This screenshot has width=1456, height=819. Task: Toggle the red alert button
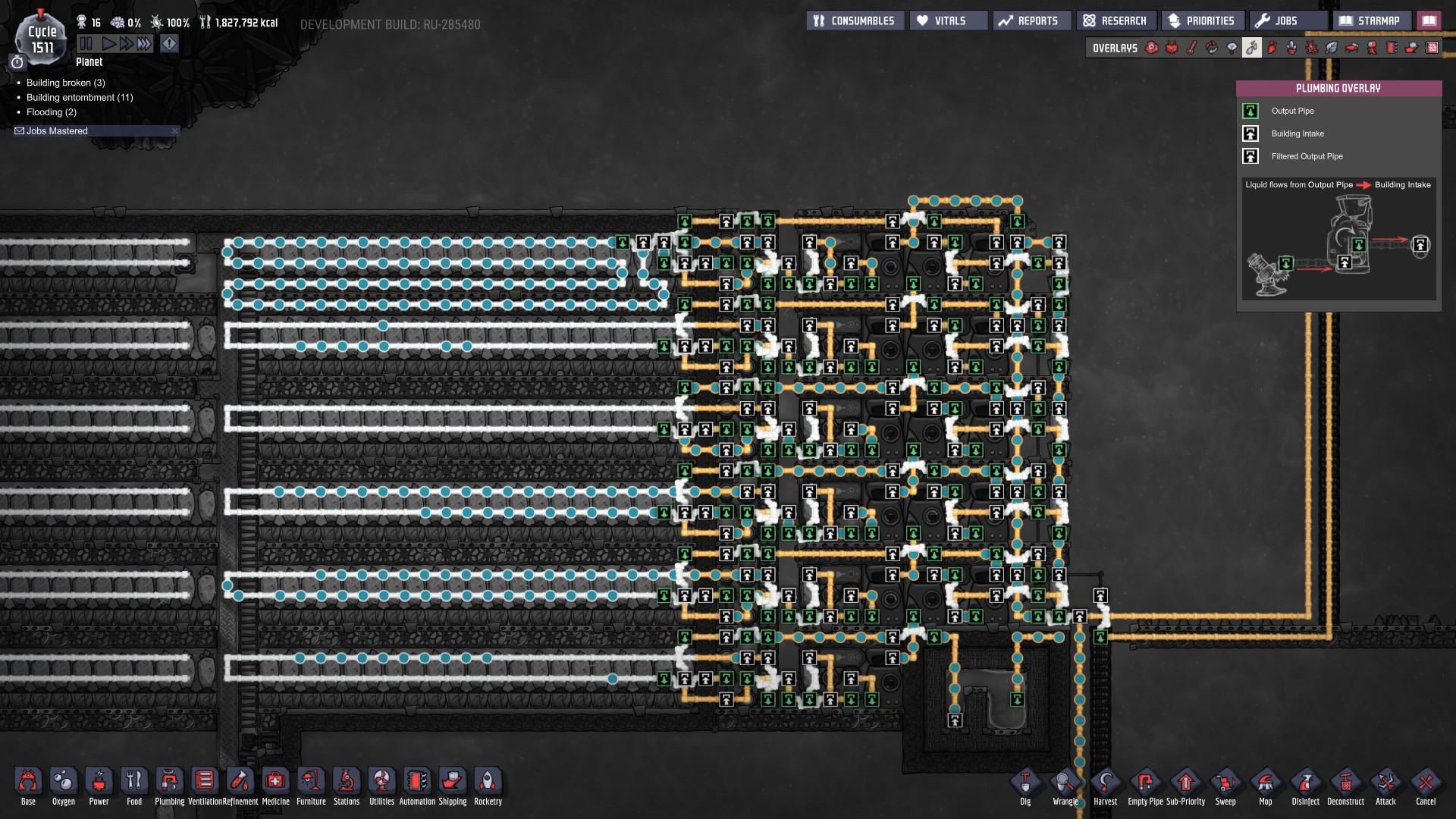169,44
